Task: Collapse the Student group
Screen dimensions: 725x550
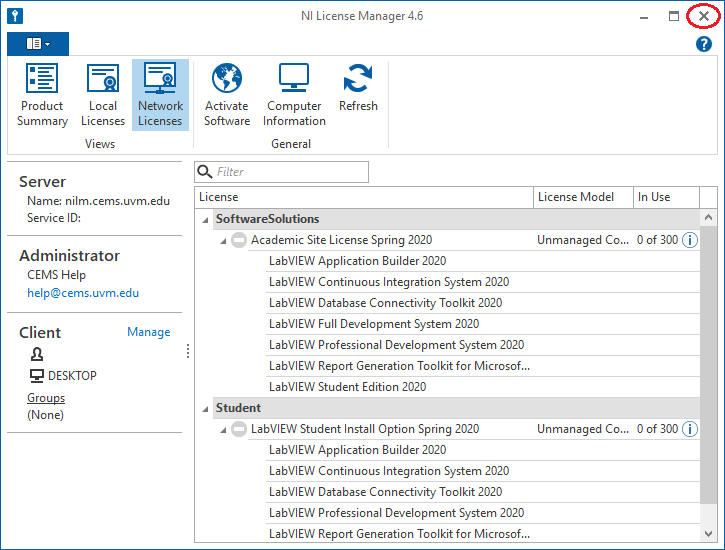Action: tap(206, 409)
